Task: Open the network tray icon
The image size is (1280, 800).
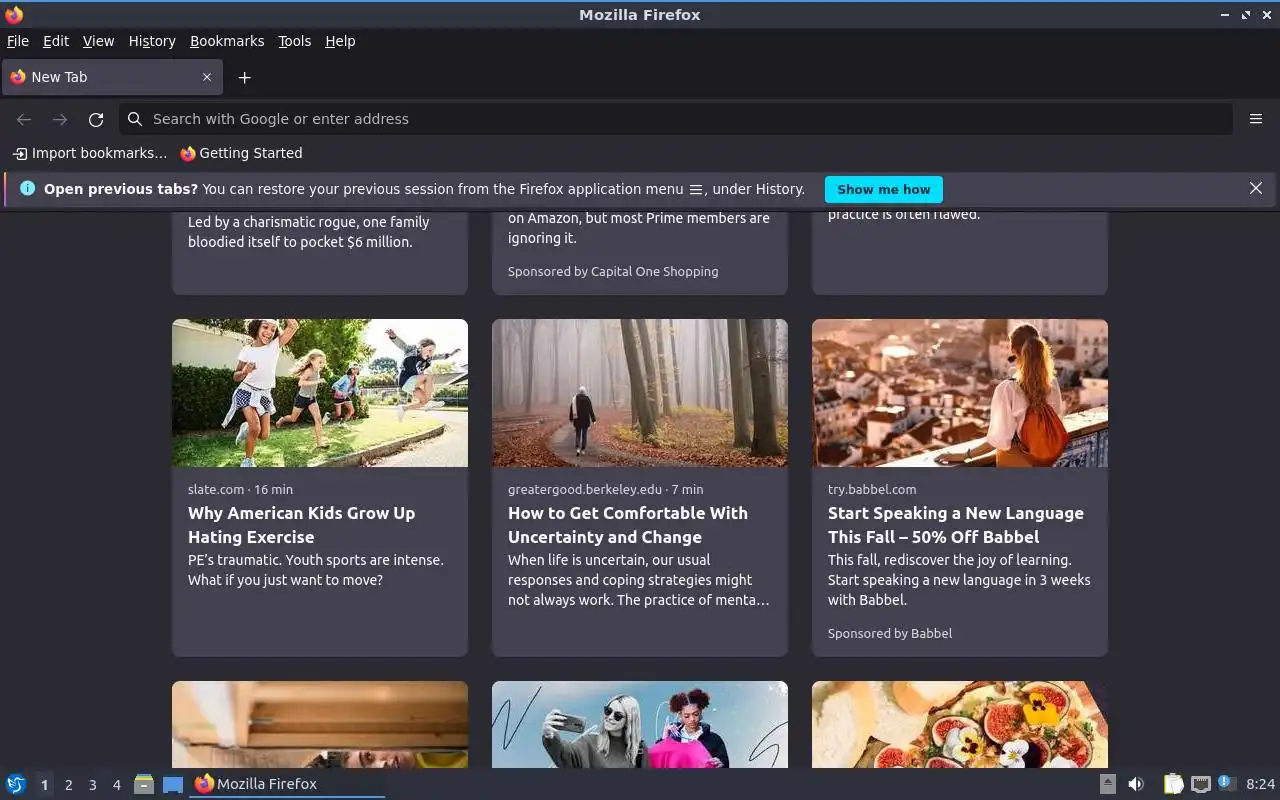Action: (1201, 784)
